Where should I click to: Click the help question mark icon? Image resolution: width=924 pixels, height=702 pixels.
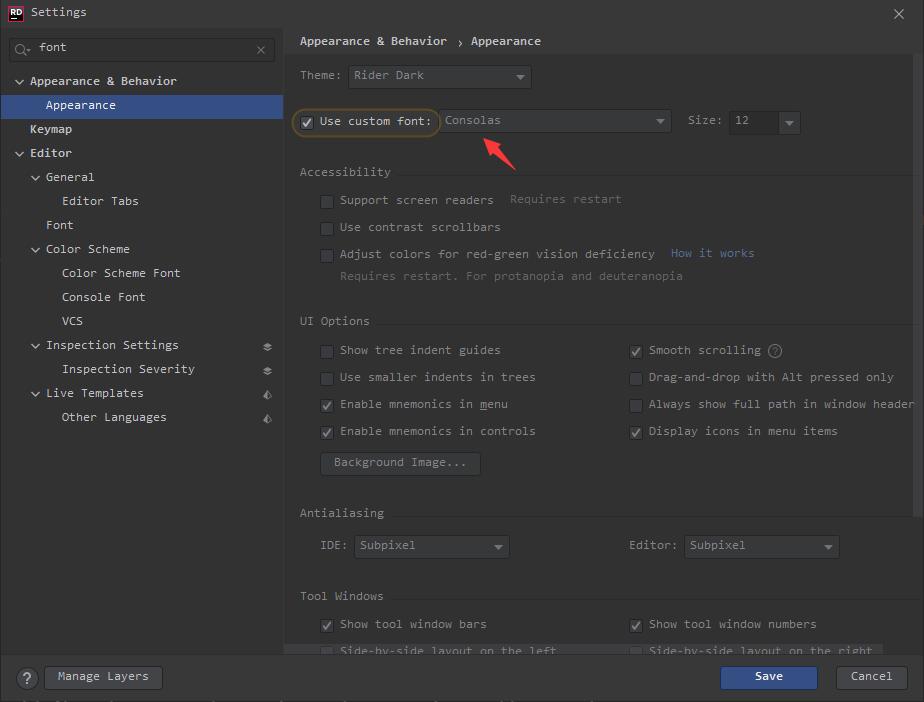[27, 677]
